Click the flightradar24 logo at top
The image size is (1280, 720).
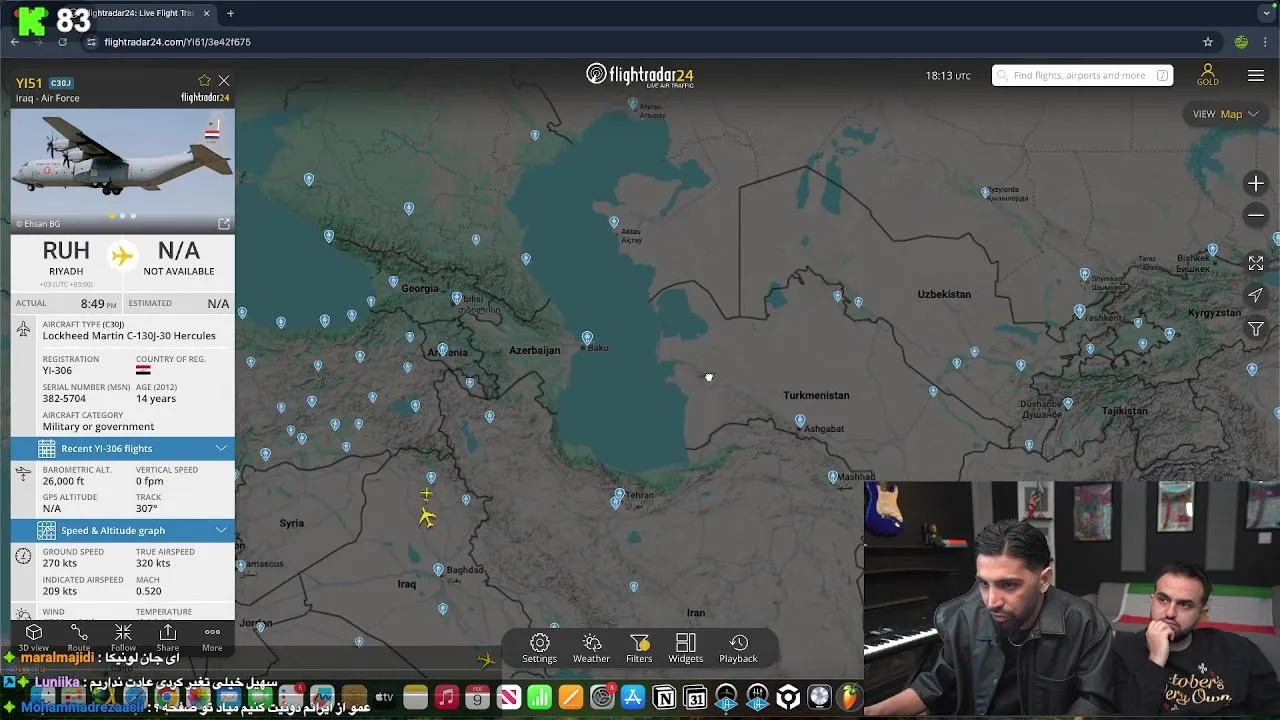coord(640,75)
